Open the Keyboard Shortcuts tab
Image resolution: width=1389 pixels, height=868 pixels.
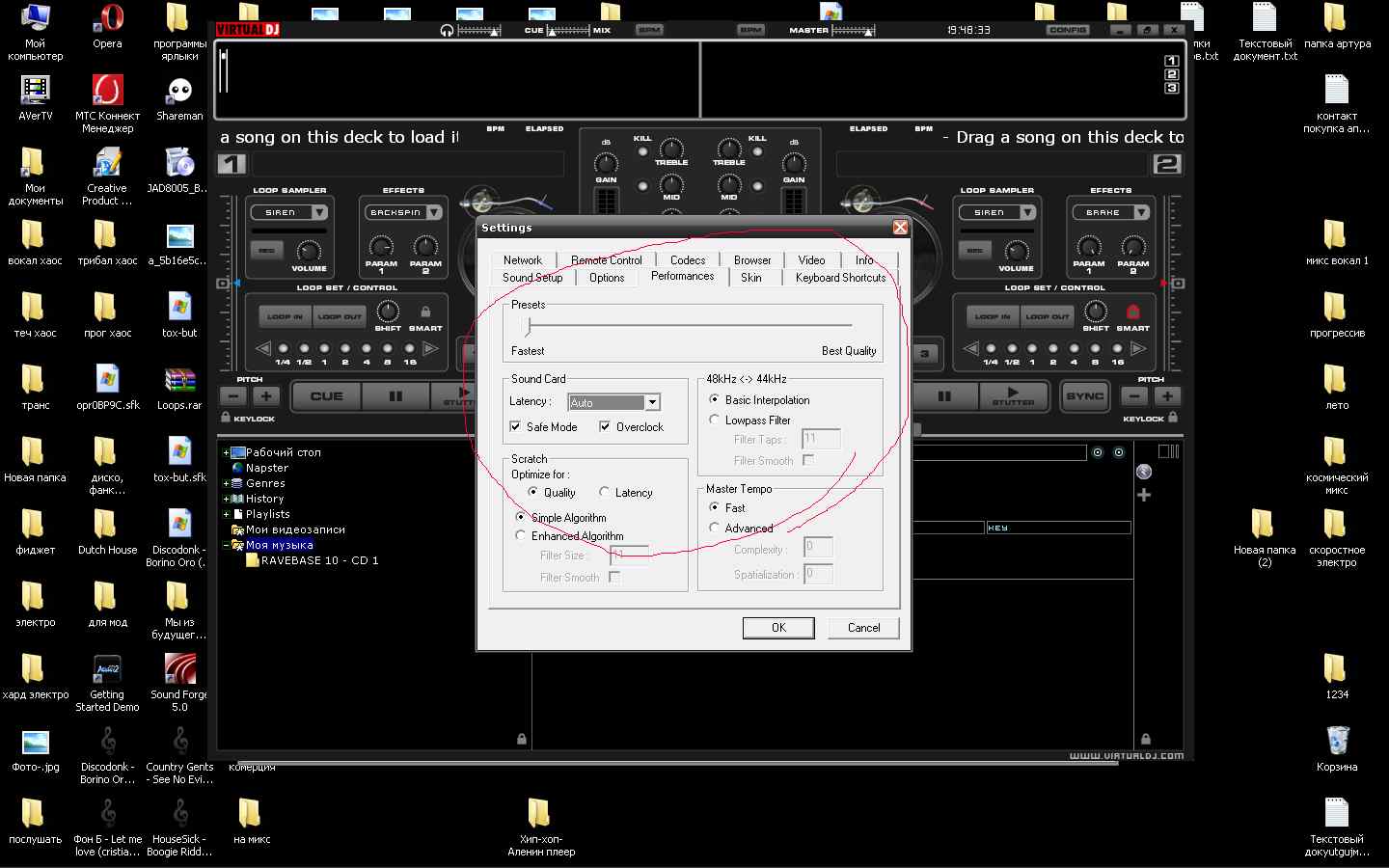840,278
